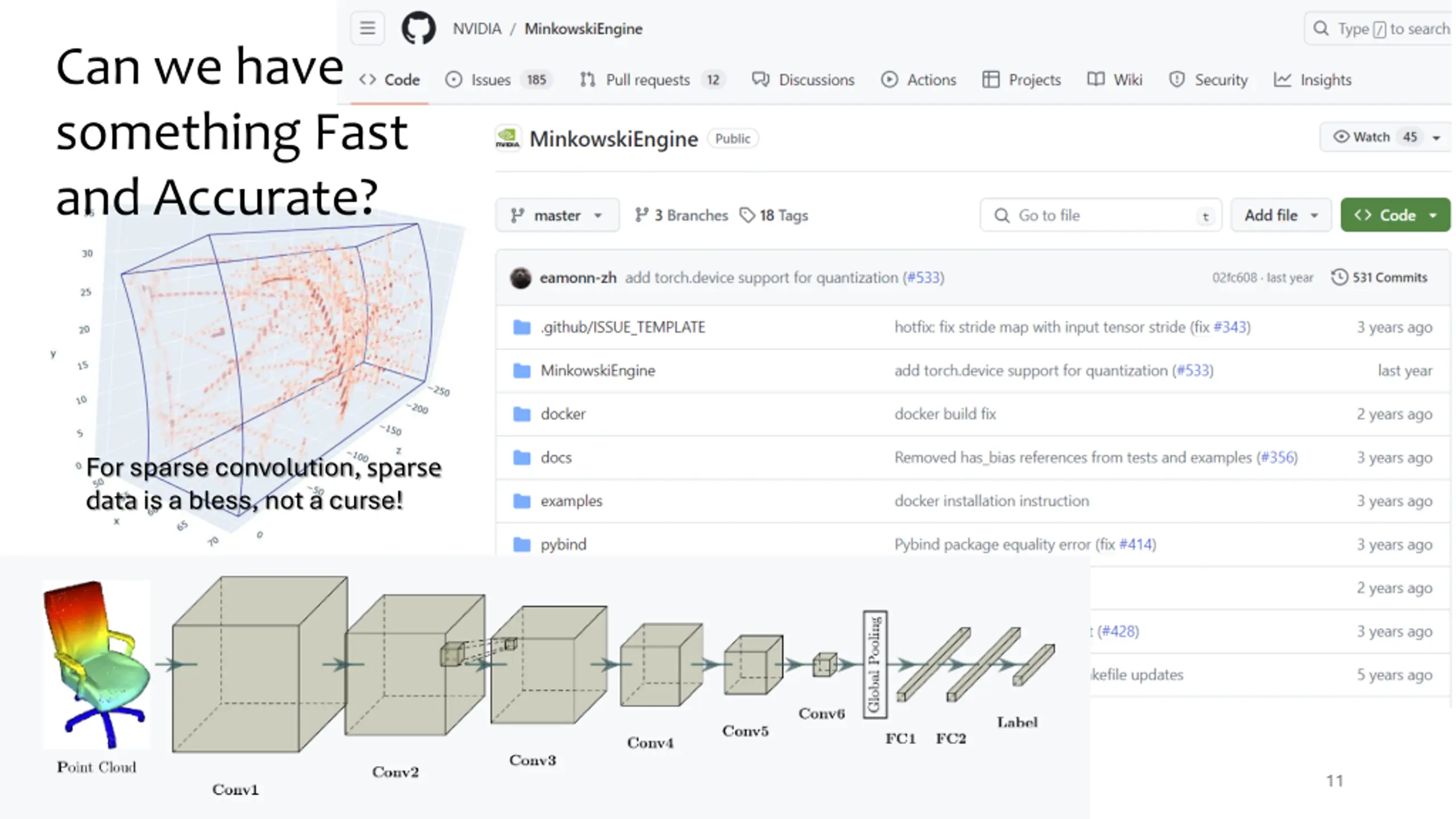Open the #428 pull request link
This screenshot has width=1456, height=819.
click(1119, 631)
